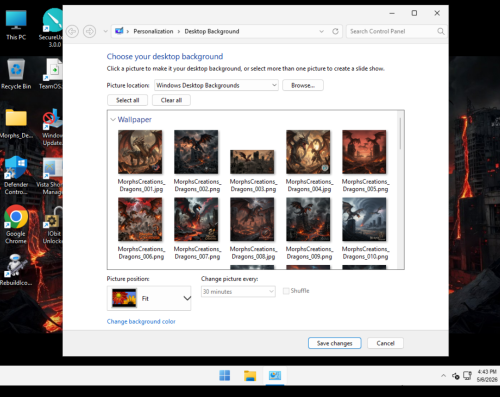Select MorphsCreations_Dragons_008.jpg thumbnail

[x=252, y=219]
